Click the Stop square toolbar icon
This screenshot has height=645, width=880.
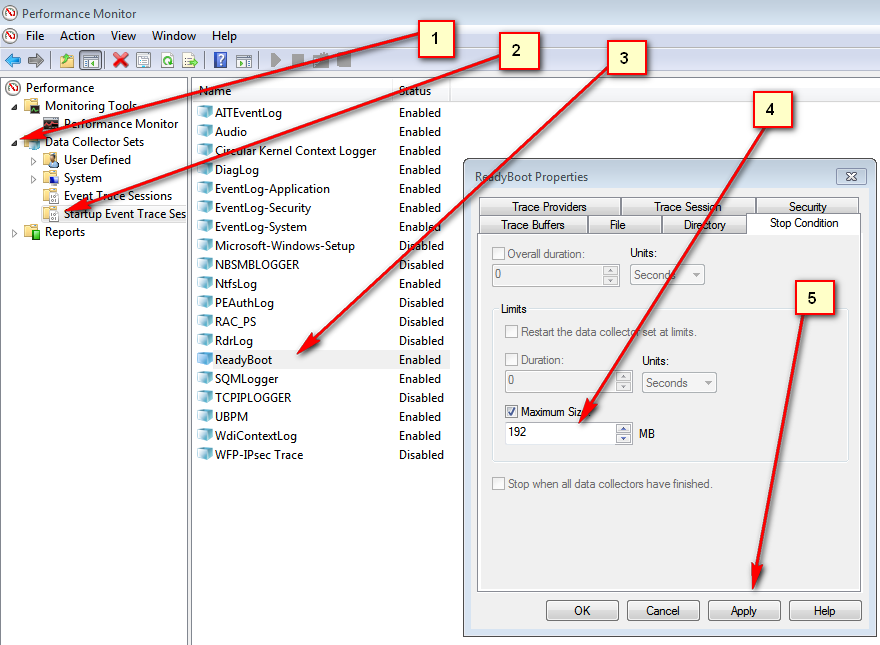[297, 60]
